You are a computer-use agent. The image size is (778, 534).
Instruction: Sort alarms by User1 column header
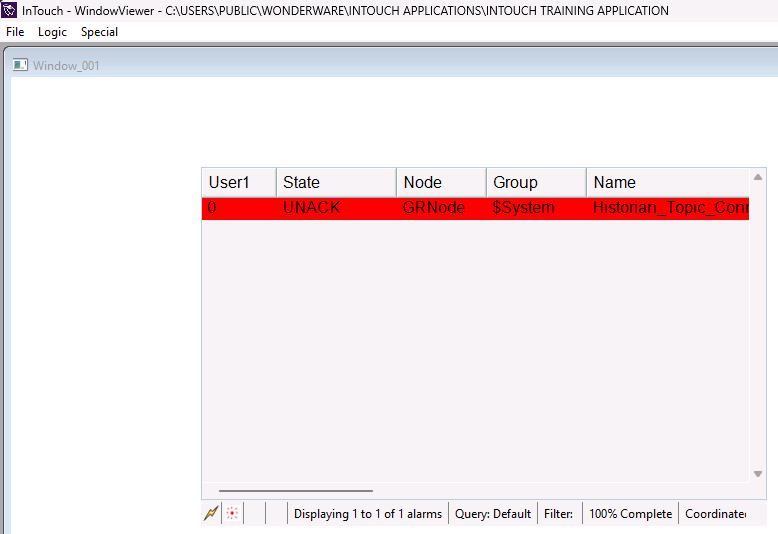(x=239, y=183)
